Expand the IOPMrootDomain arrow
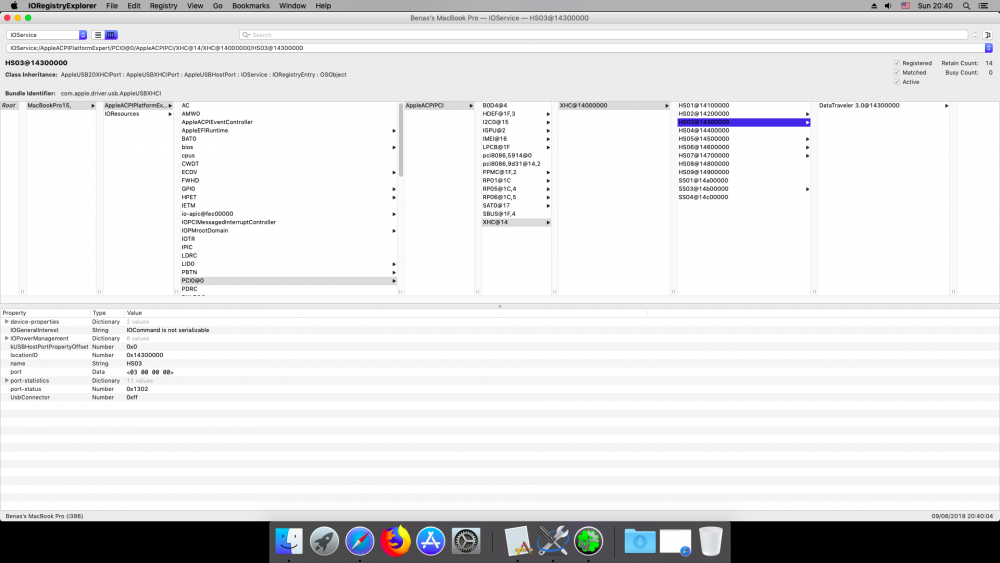 (x=393, y=231)
